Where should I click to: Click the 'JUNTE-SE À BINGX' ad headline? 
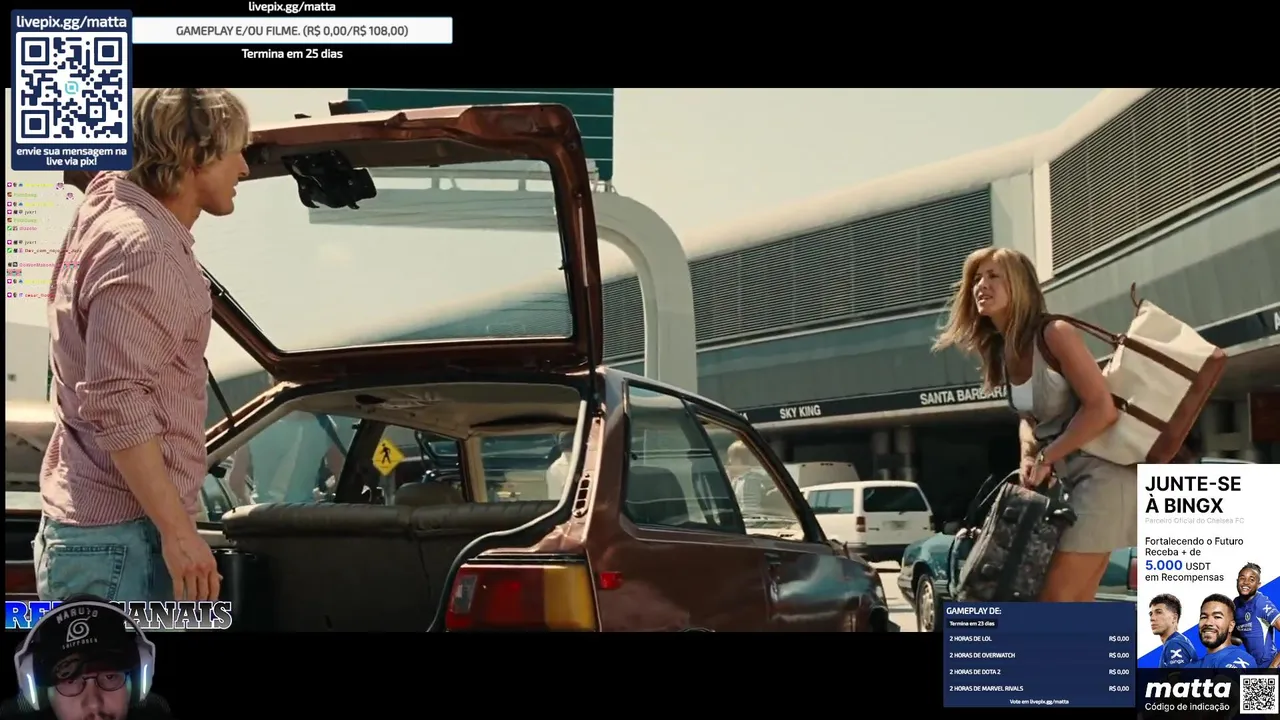[x=1193, y=495]
